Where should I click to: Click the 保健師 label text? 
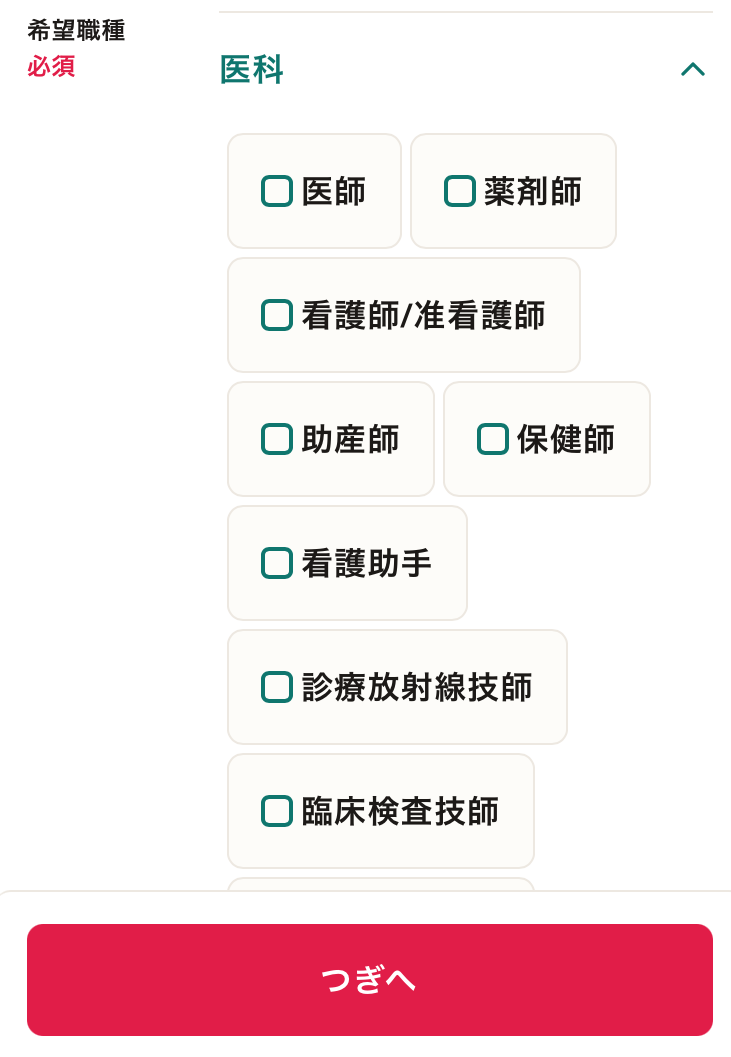(x=566, y=440)
